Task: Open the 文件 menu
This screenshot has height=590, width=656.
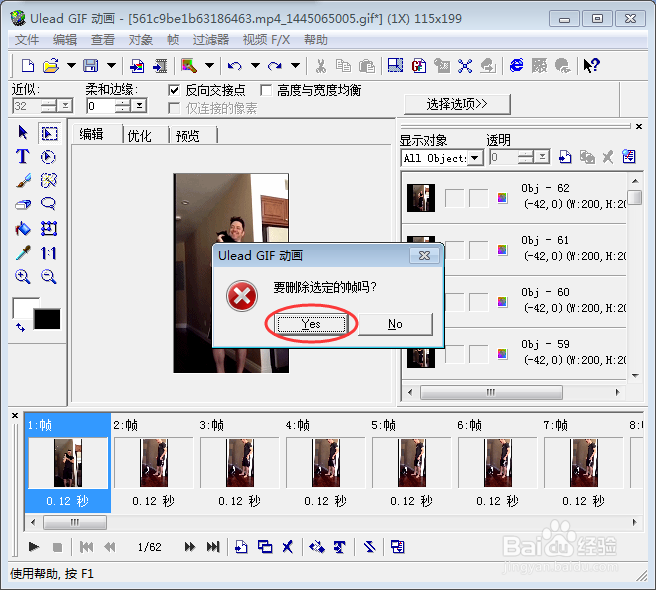Action: [27, 40]
